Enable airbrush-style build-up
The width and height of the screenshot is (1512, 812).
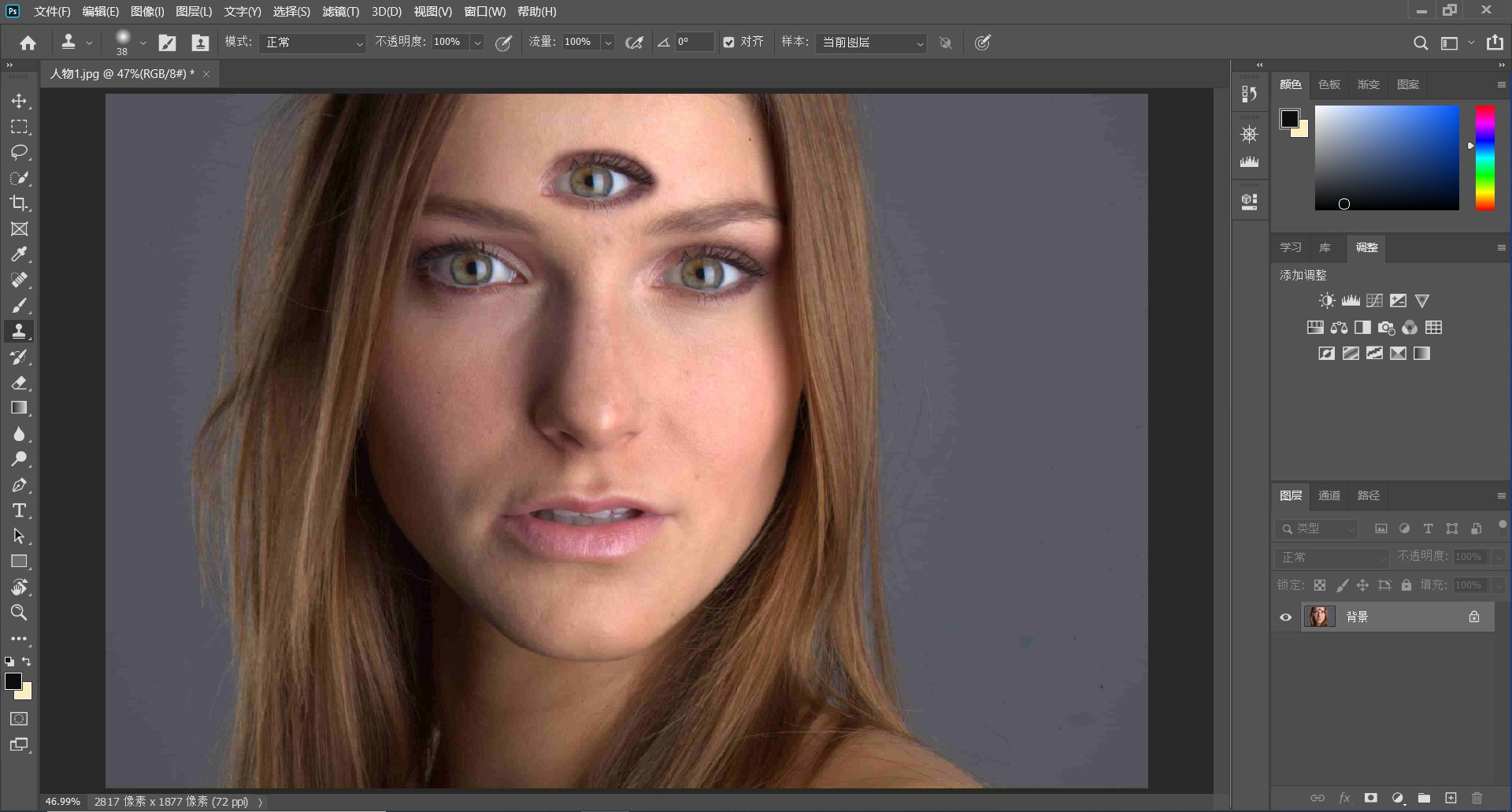tap(634, 43)
